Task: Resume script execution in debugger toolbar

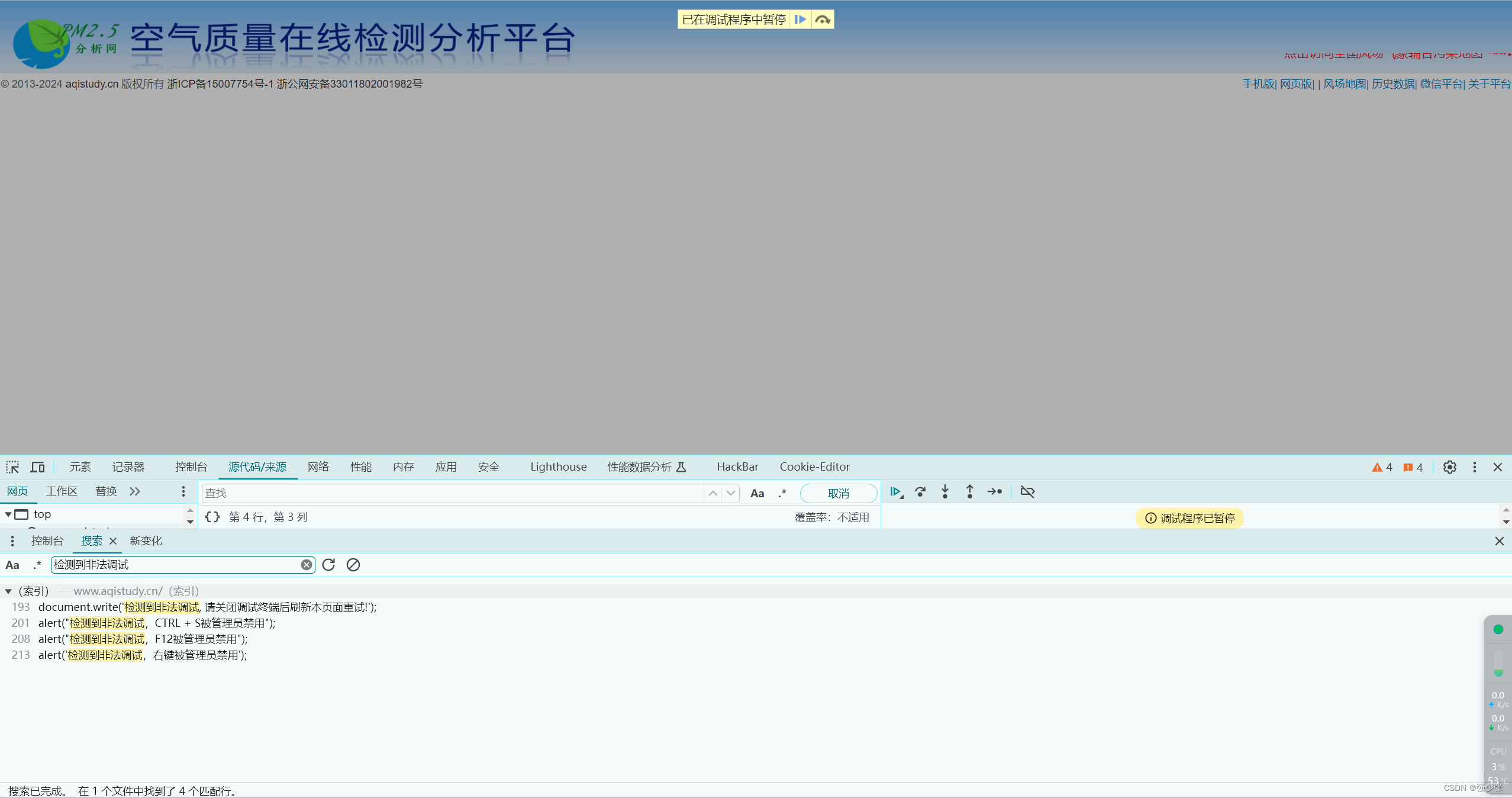Action: (x=896, y=492)
